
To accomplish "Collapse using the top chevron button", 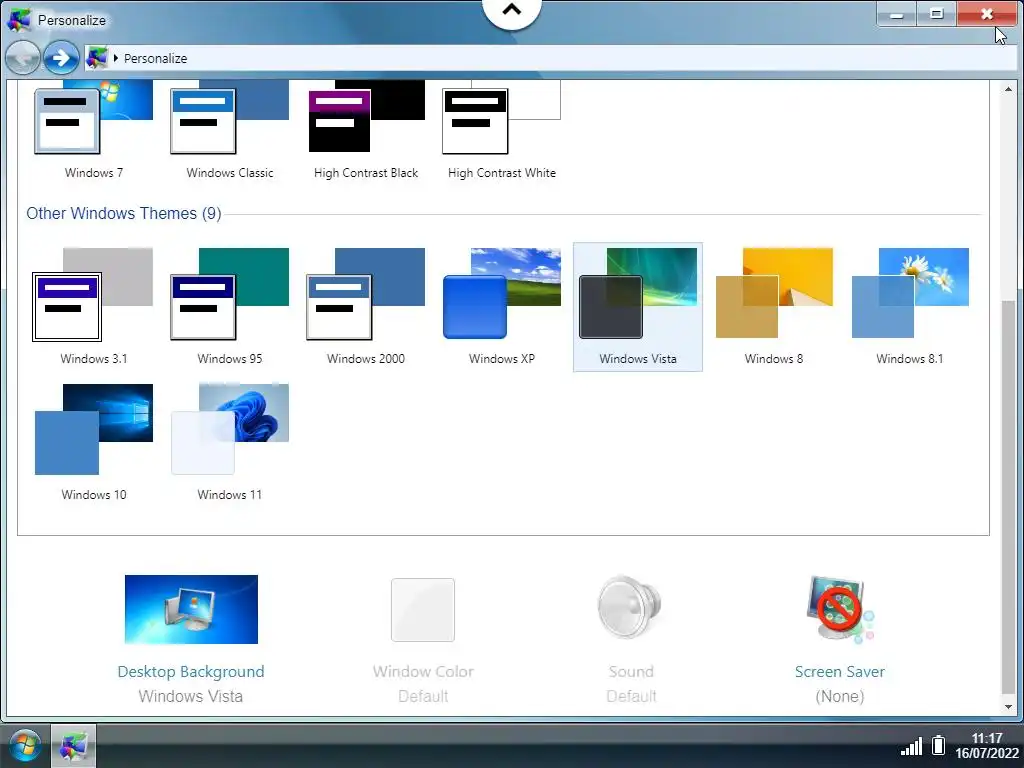I will click(512, 11).
